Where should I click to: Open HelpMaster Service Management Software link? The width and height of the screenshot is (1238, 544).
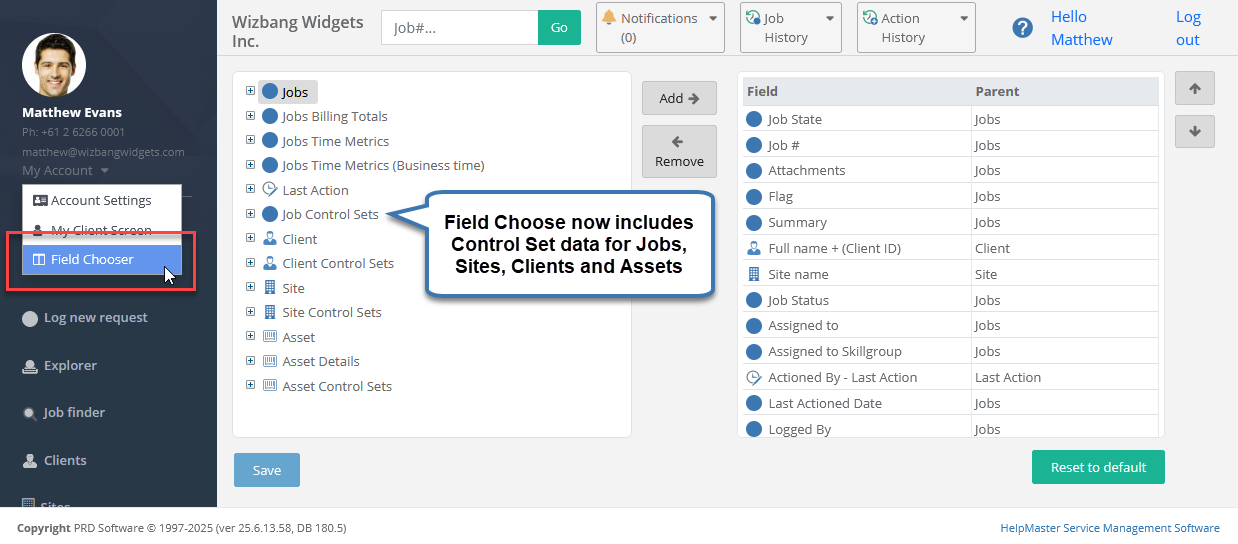[x=1110, y=528]
